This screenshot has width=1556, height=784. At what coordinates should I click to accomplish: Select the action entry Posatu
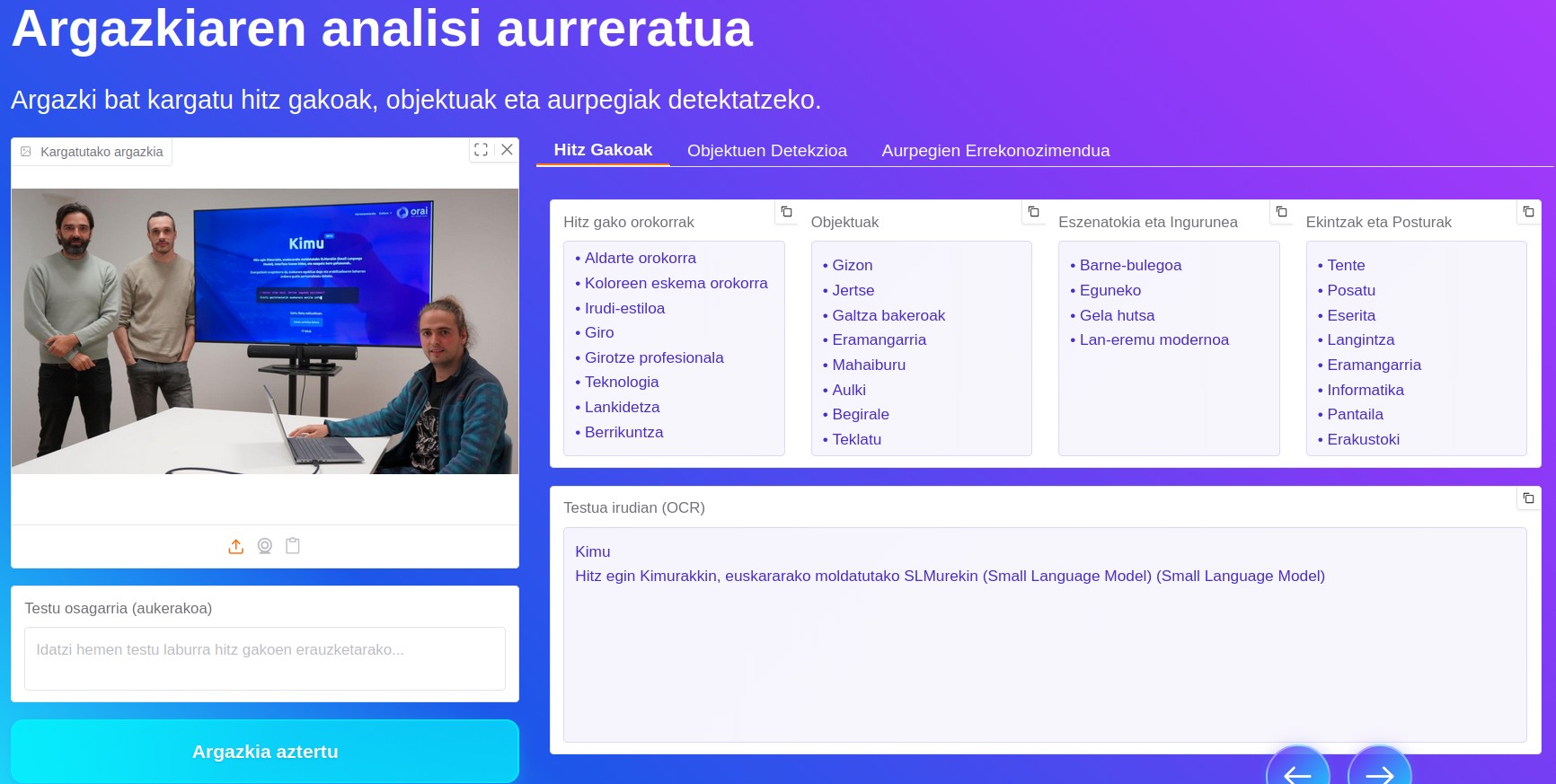tap(1351, 290)
